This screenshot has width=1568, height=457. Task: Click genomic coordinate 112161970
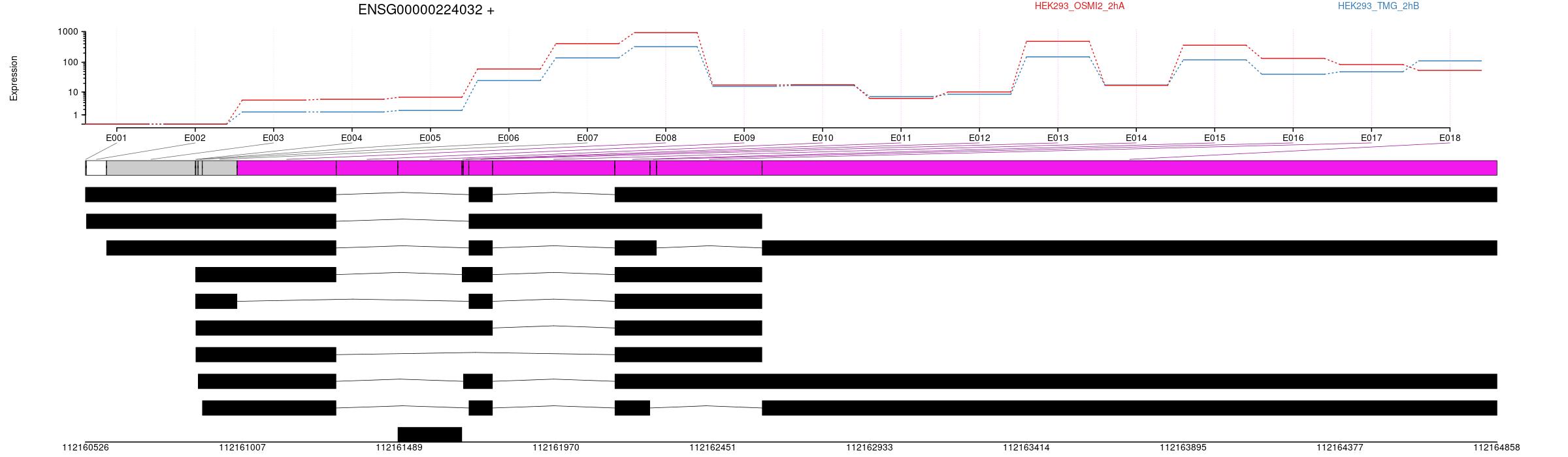556,448
